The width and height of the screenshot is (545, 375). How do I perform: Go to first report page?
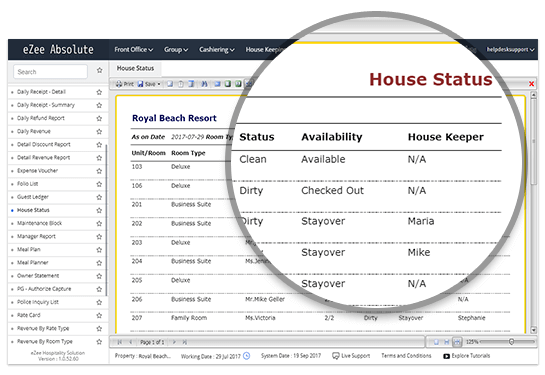tap(120, 342)
